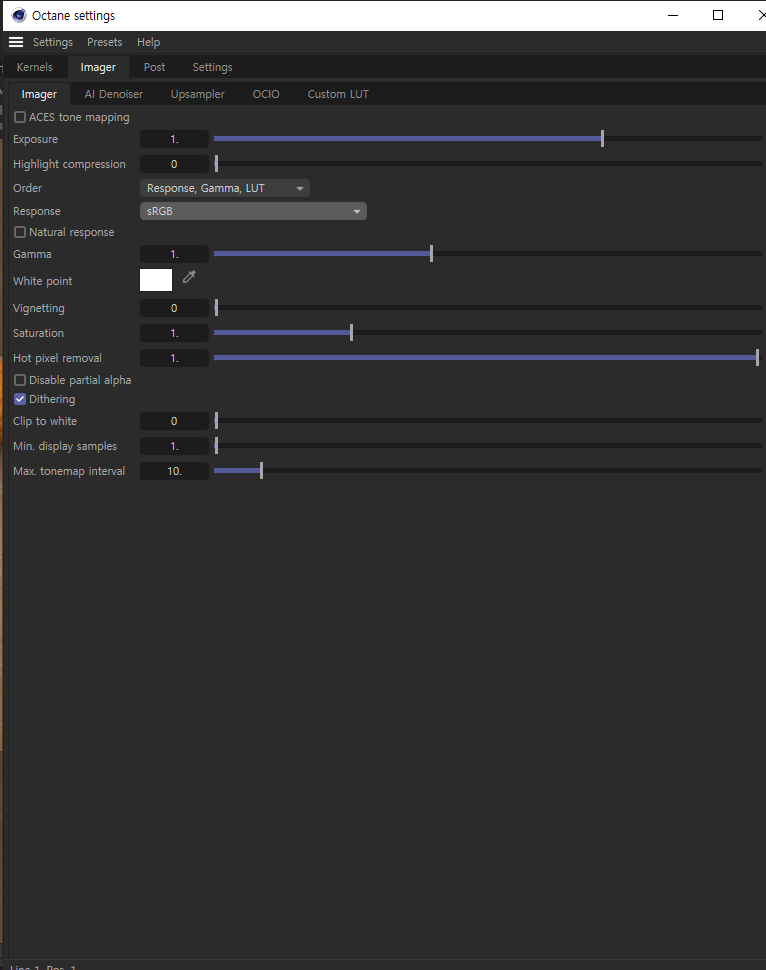This screenshot has height=970, width=766.
Task: Expand the Response sRGB dropdown
Action: pyautogui.click(x=253, y=211)
